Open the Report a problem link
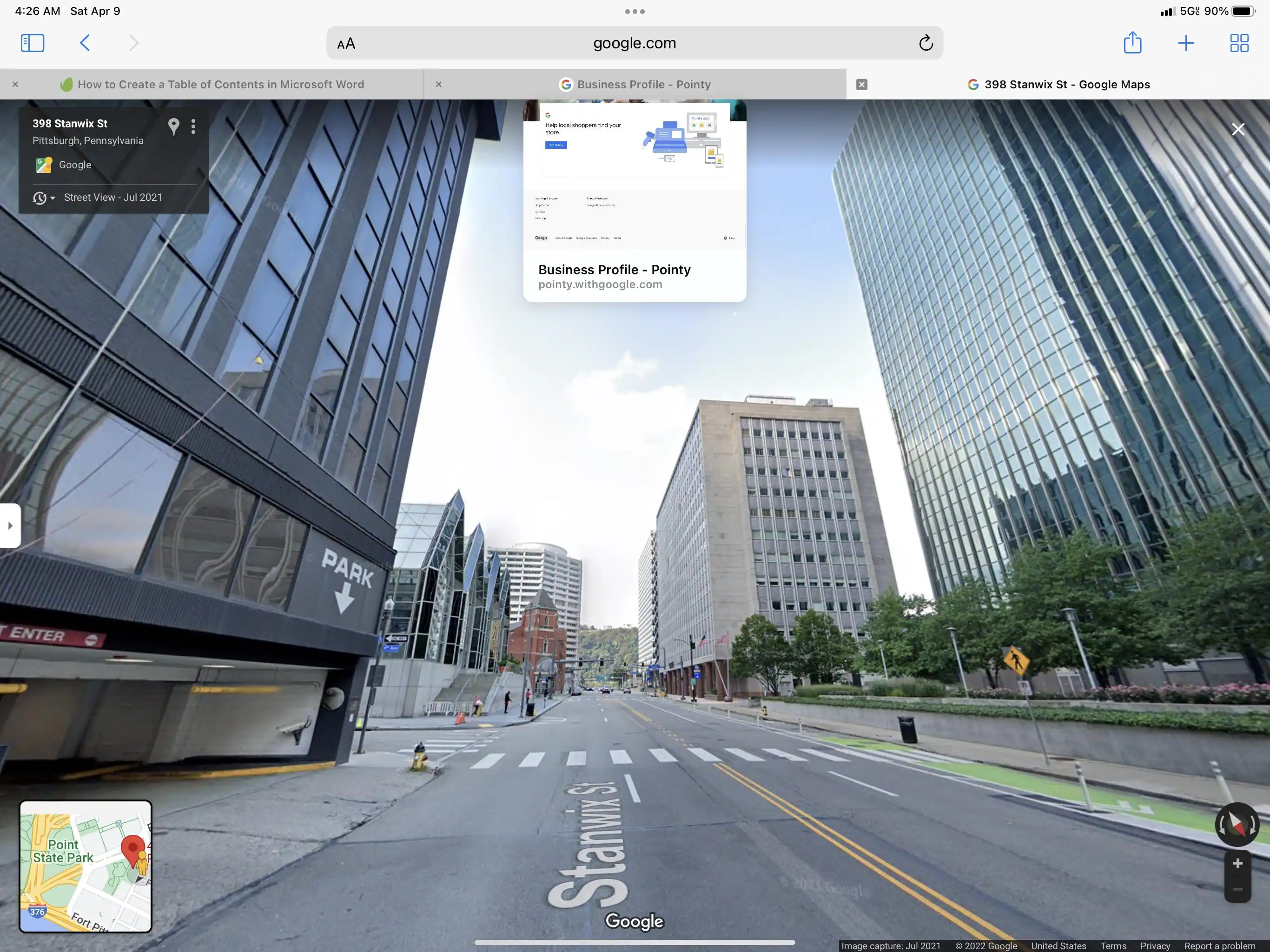 [x=1219, y=945]
